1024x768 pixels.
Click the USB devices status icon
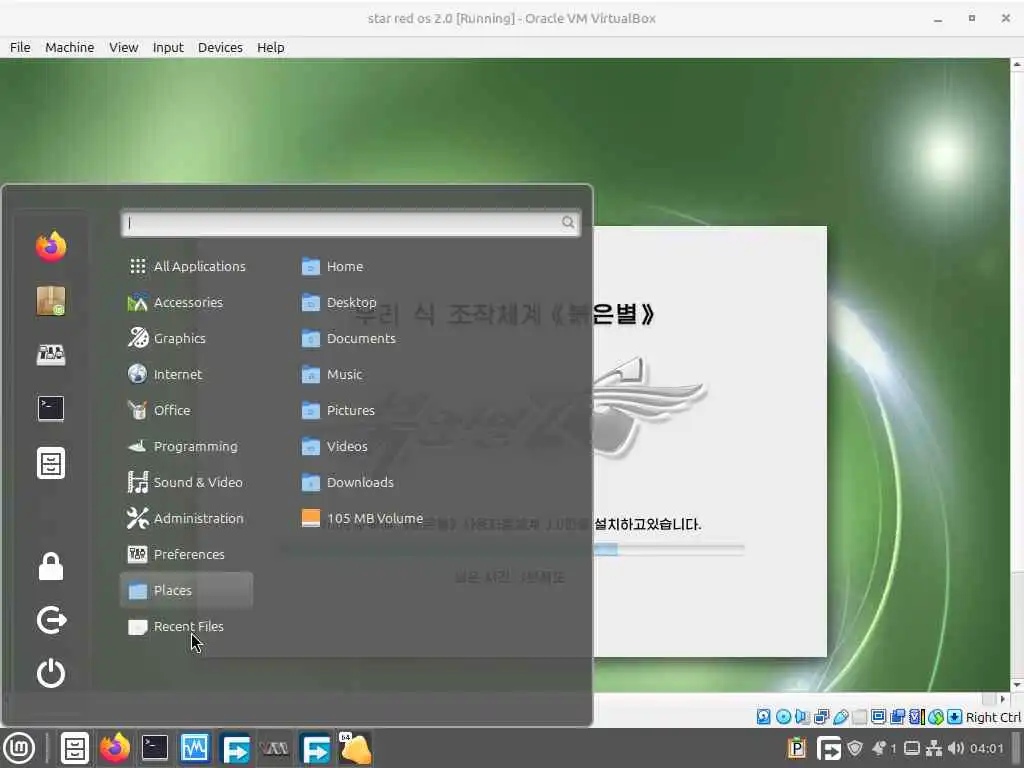point(840,717)
